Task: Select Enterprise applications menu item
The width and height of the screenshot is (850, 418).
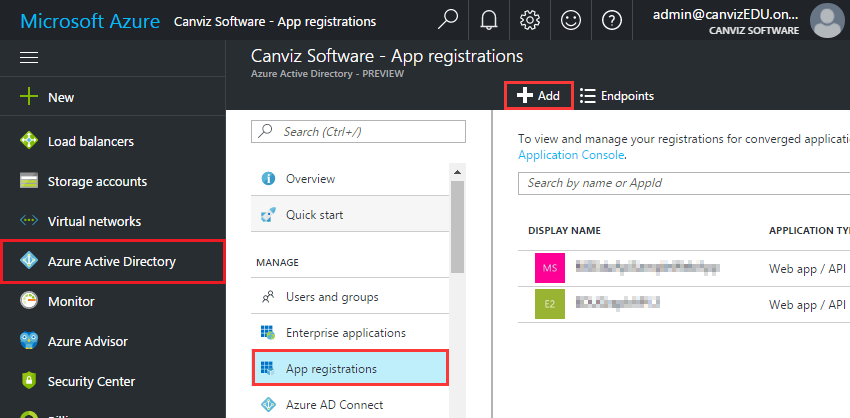Action: click(x=350, y=332)
